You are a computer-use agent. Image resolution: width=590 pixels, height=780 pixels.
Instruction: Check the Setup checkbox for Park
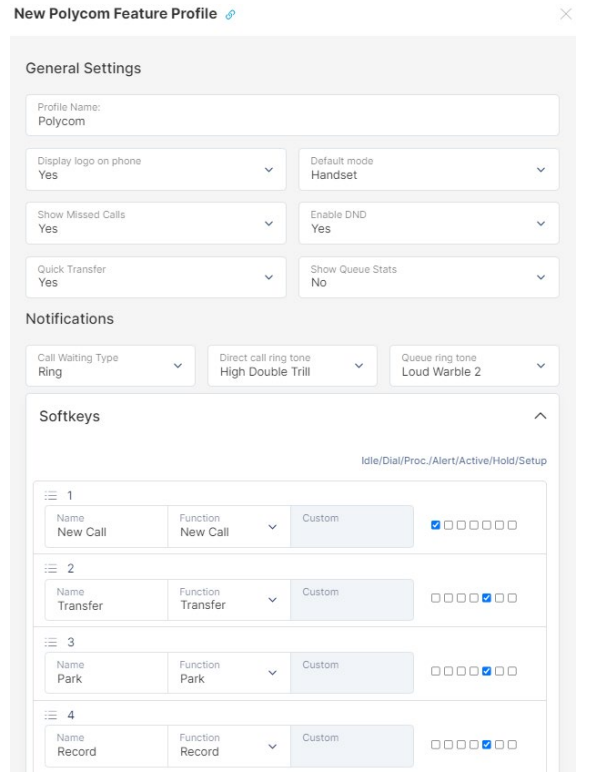pyautogui.click(x=512, y=671)
